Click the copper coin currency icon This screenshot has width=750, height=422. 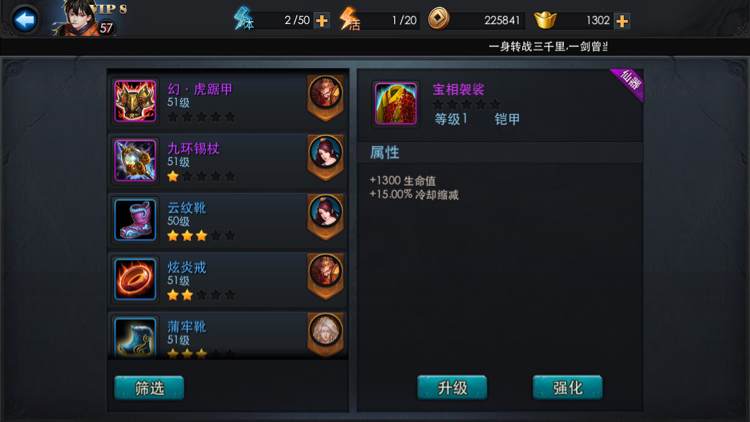coord(438,19)
